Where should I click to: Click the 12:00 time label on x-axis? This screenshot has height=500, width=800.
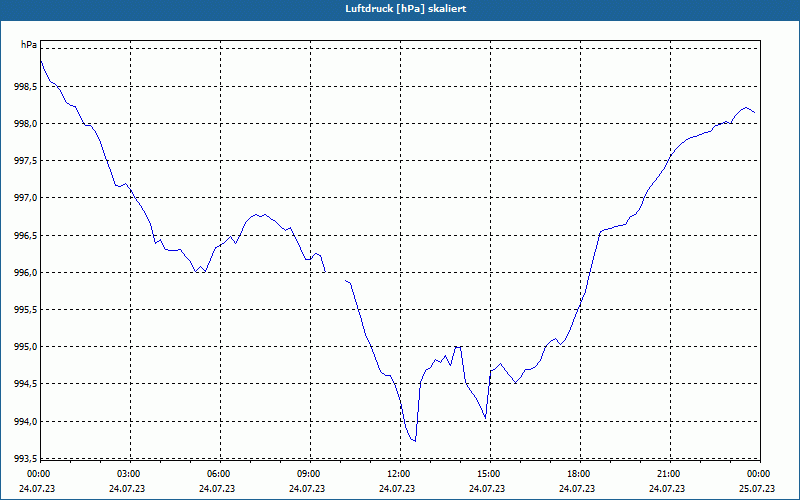point(400,474)
